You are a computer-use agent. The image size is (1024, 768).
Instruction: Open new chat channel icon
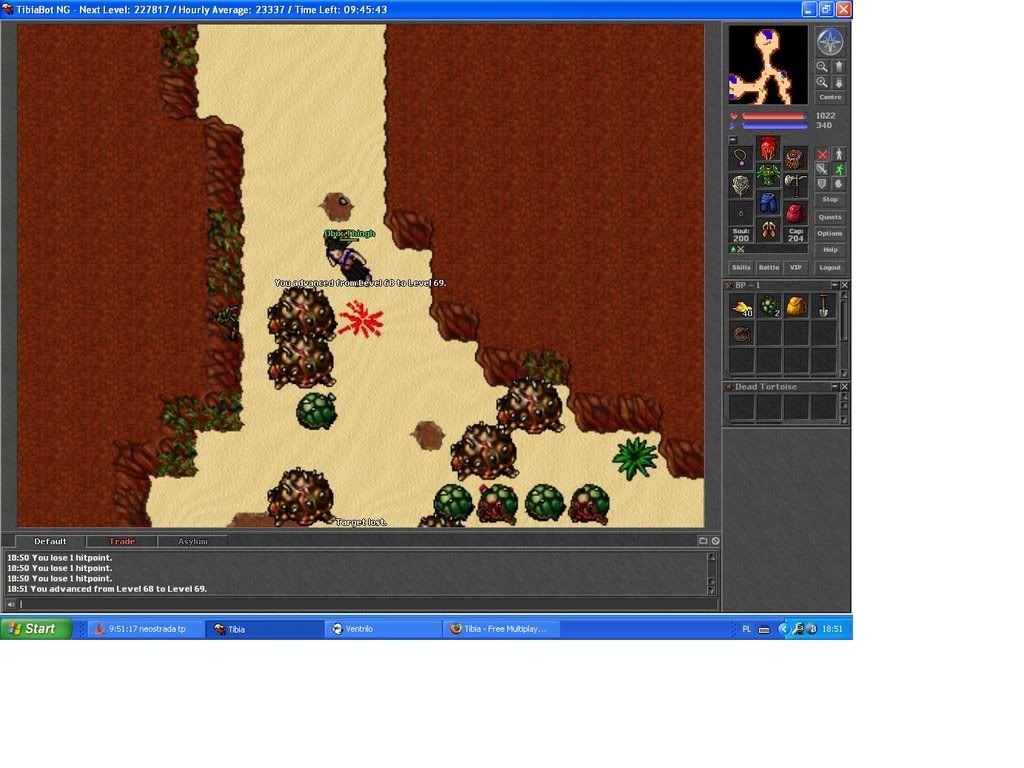(703, 541)
